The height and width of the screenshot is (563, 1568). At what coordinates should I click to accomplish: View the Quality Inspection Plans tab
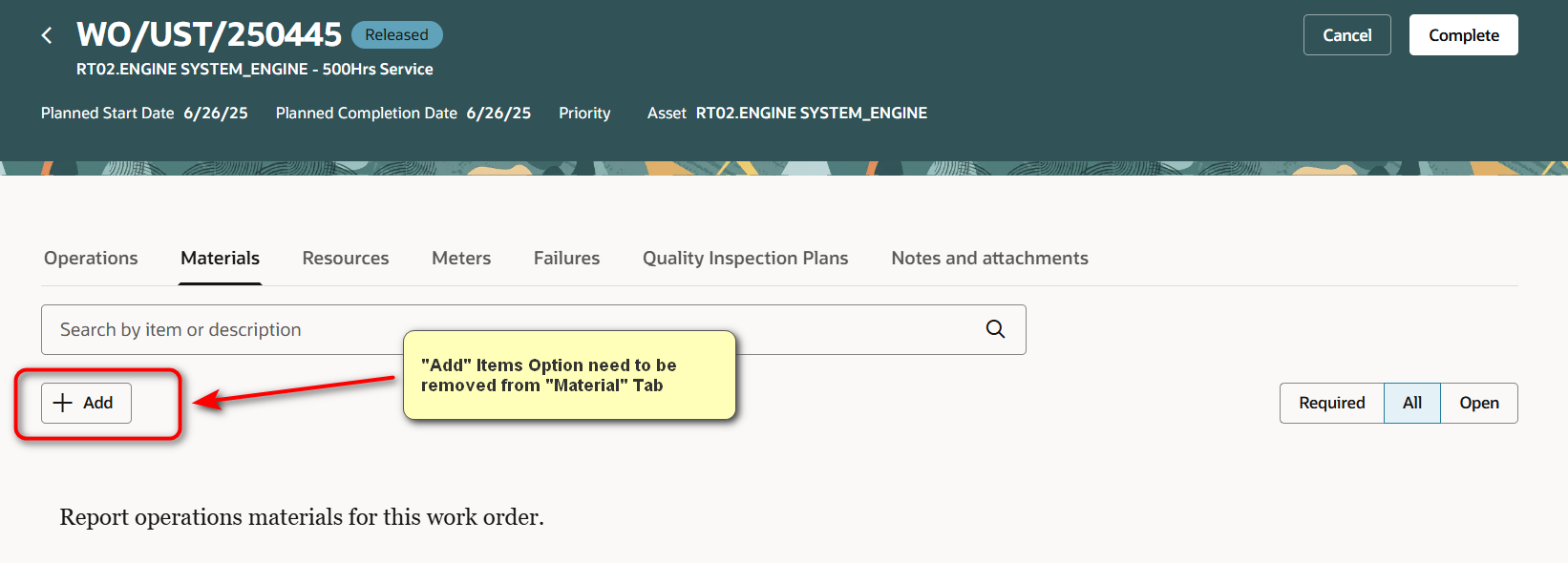pos(745,258)
